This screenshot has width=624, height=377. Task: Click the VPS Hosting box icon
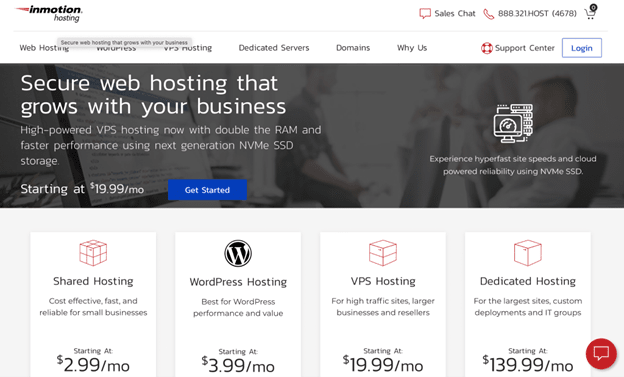click(383, 253)
